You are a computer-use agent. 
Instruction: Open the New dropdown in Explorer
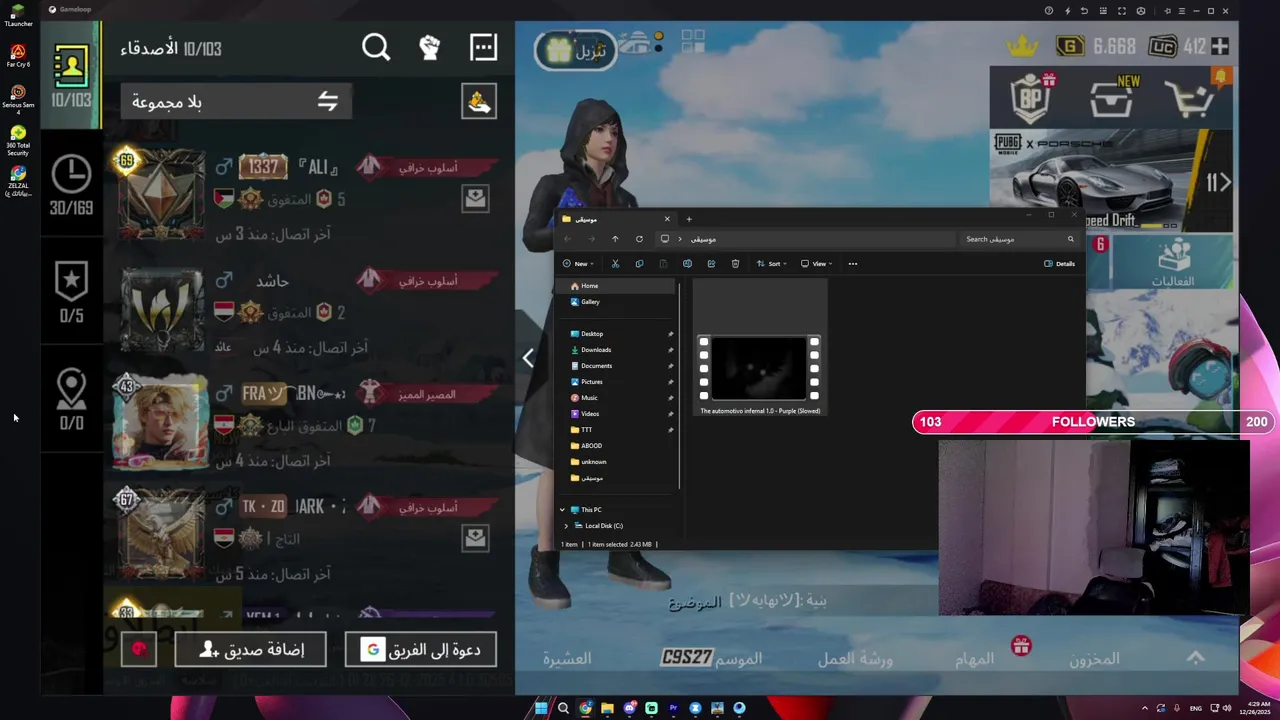pyautogui.click(x=578, y=264)
